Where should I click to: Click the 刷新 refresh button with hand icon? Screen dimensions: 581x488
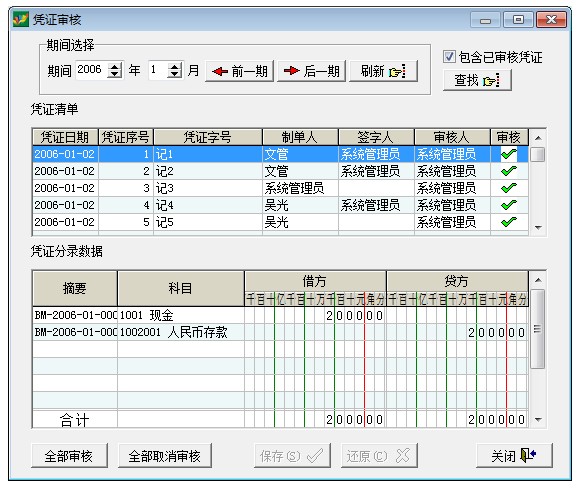tap(383, 71)
